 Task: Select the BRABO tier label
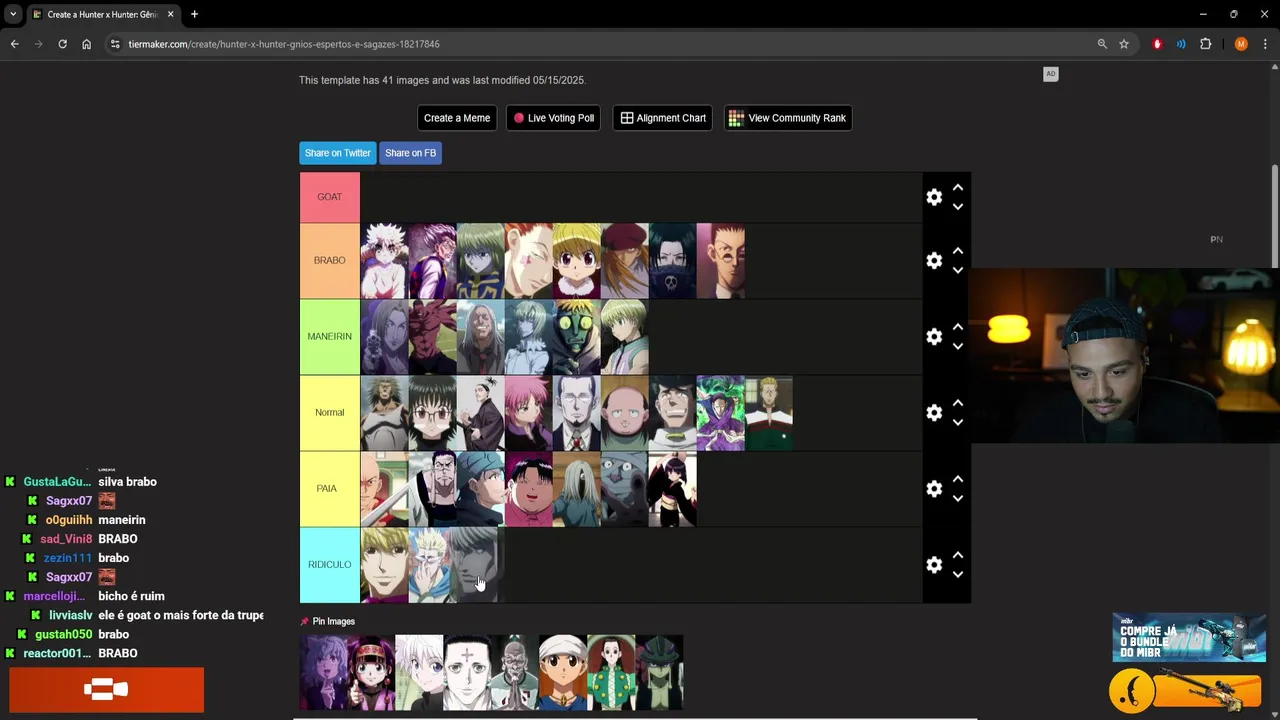pyautogui.click(x=330, y=261)
